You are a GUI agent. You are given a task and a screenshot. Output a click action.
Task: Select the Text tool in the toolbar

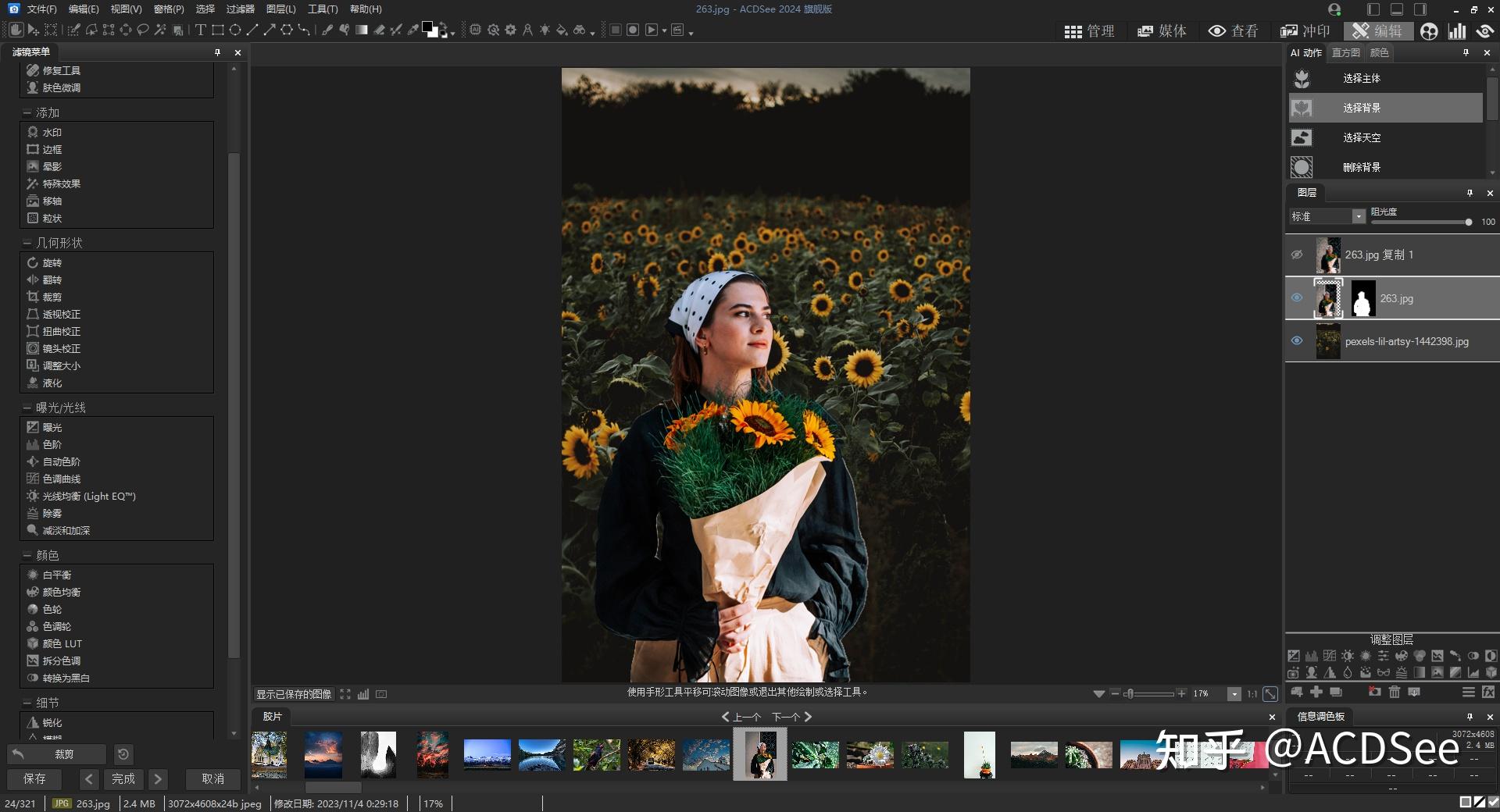(x=200, y=30)
